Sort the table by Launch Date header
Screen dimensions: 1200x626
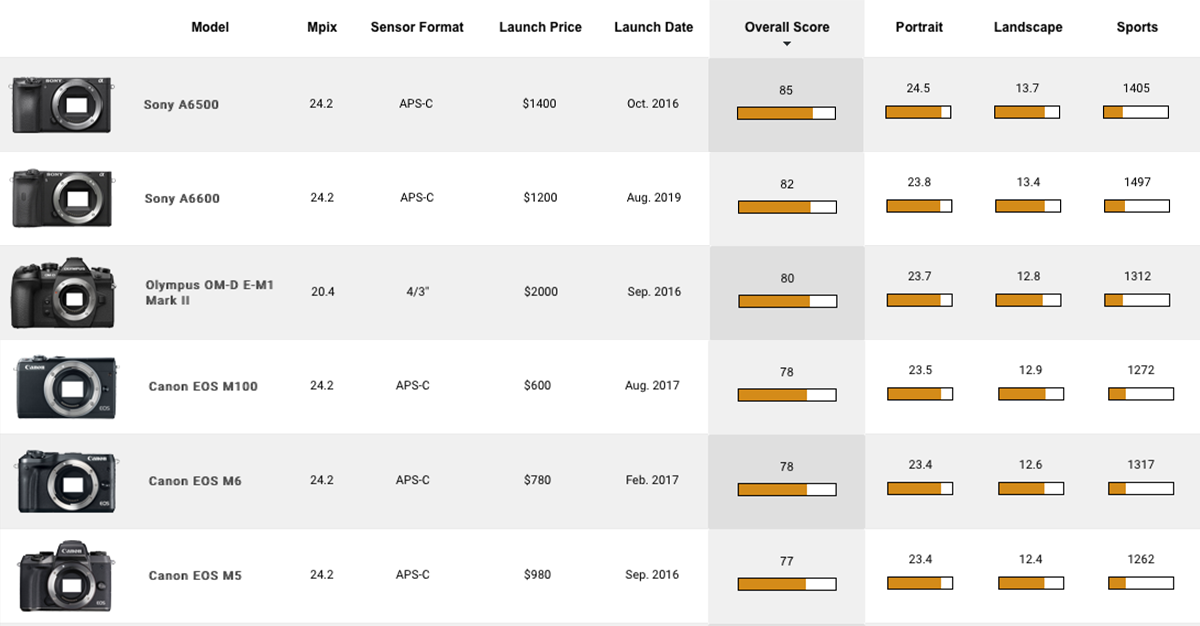[653, 27]
